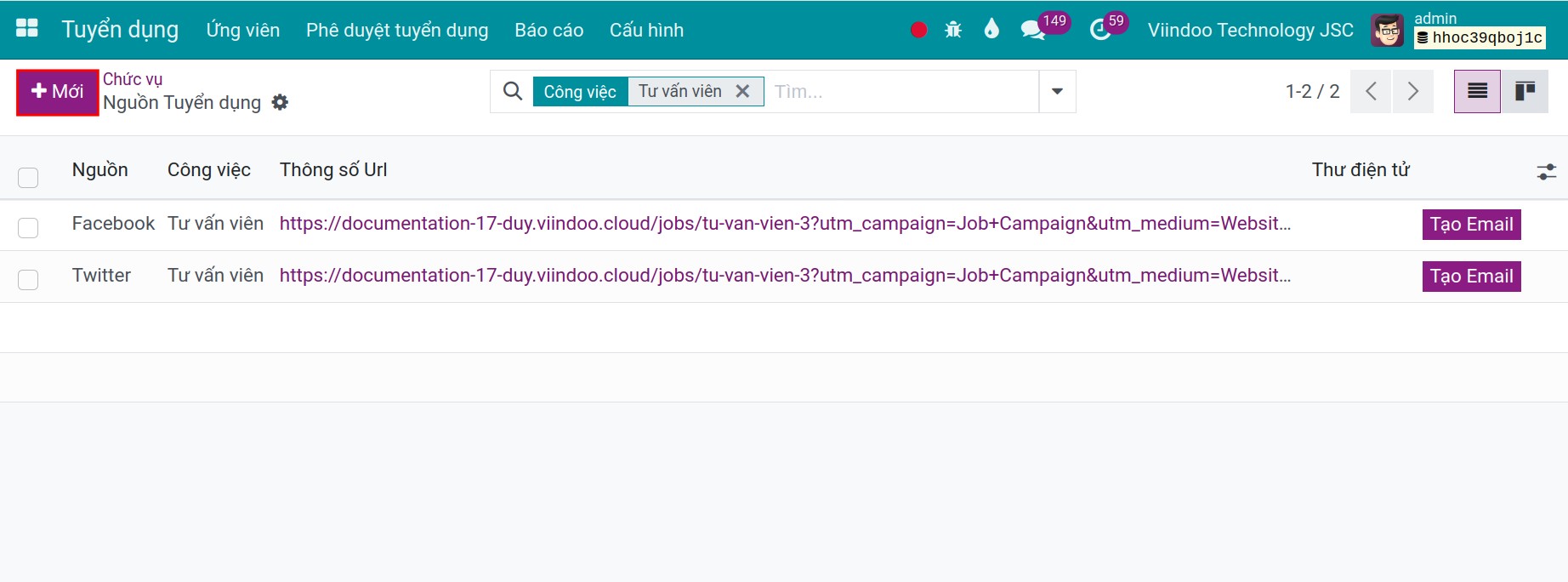This screenshot has width=1568, height=582.
Task: Open company switcher Viindoo Technology JSC
Action: click(x=1250, y=30)
